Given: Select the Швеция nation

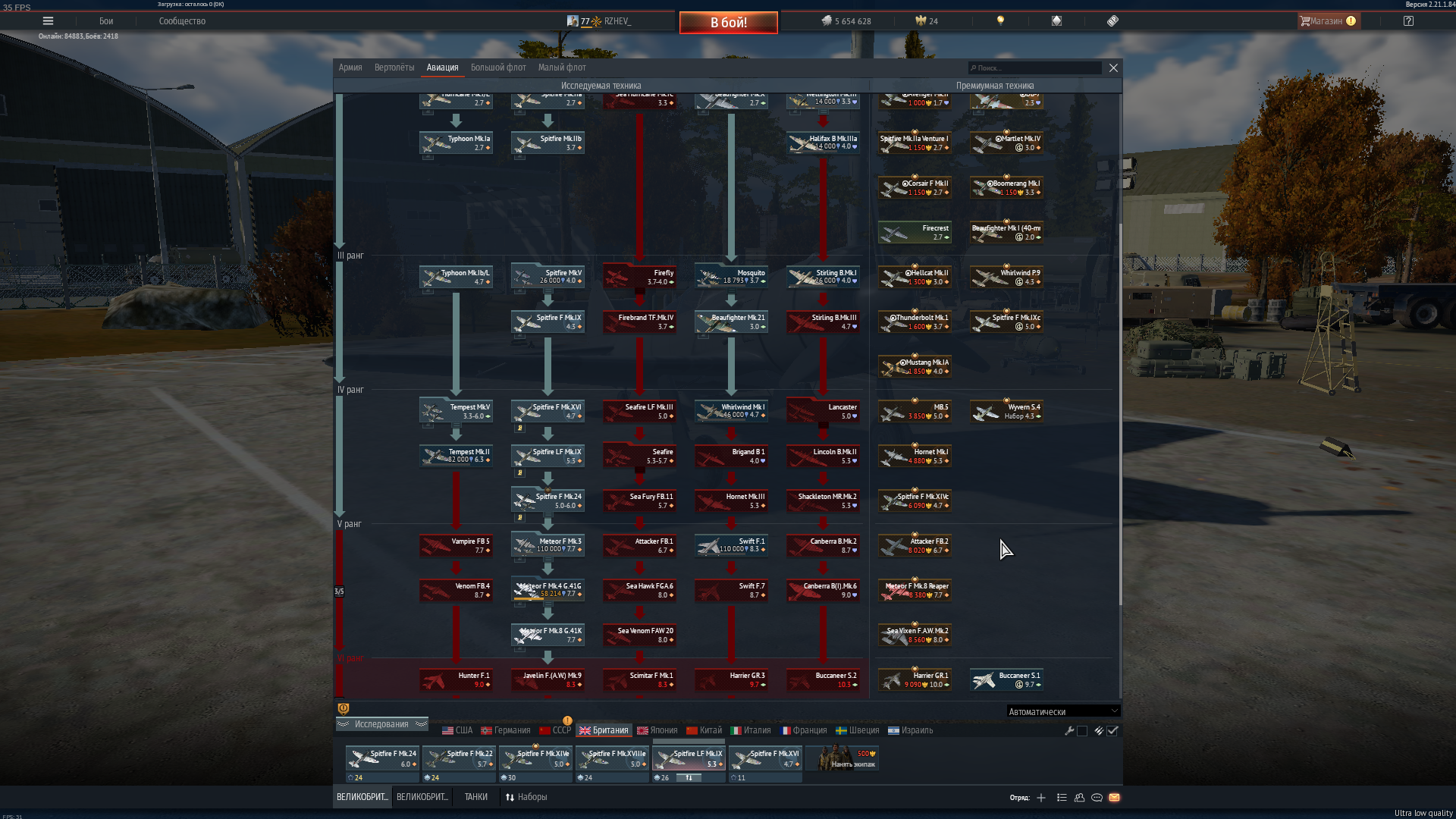Looking at the screenshot, I should [x=857, y=730].
